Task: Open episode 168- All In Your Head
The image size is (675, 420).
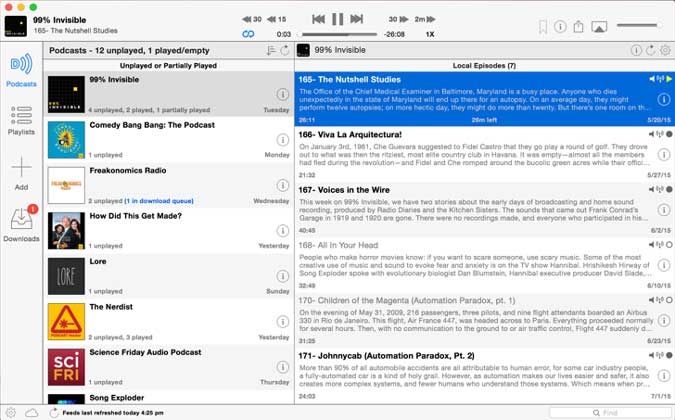Action: click(485, 265)
